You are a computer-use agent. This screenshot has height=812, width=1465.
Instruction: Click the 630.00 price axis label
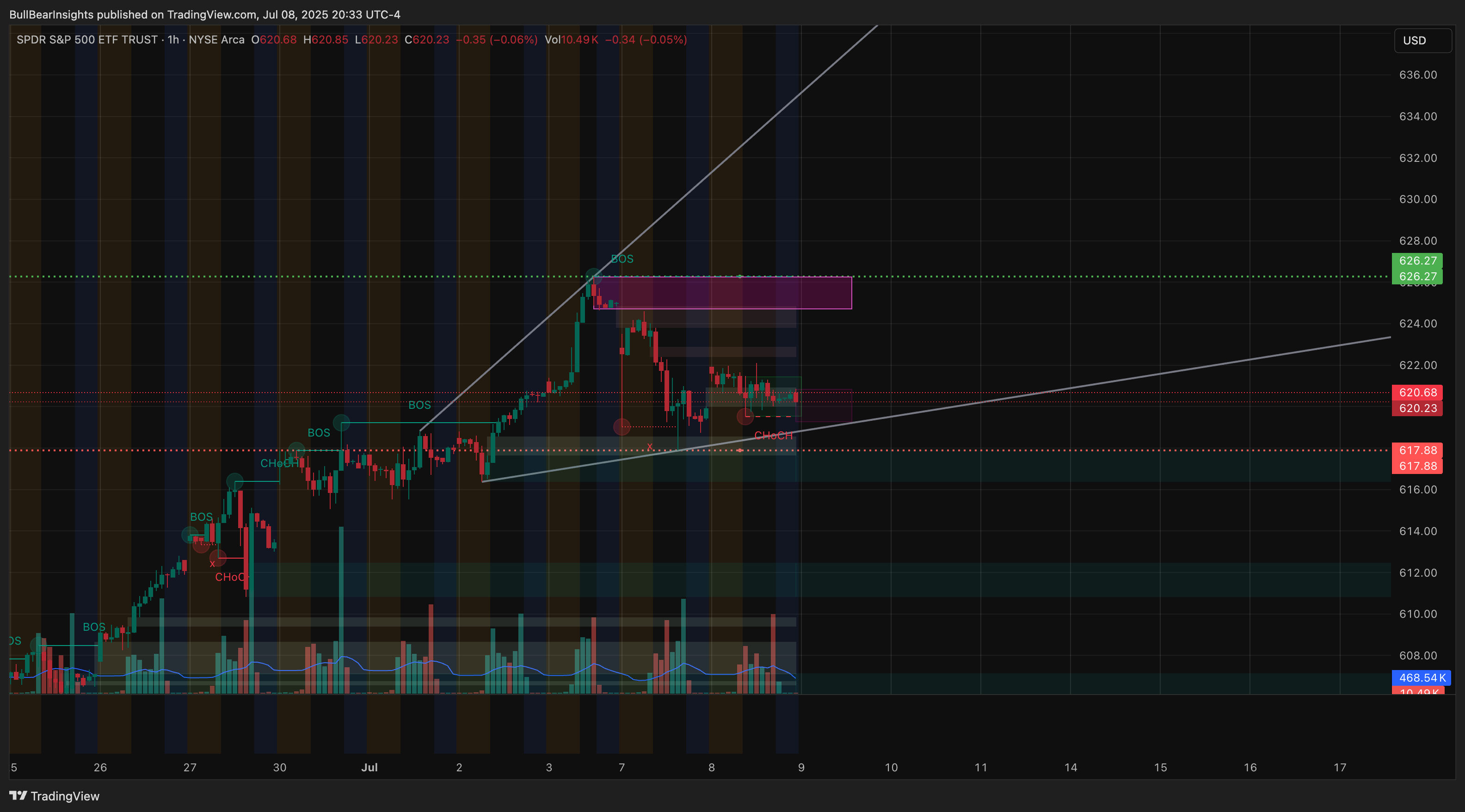(1418, 200)
